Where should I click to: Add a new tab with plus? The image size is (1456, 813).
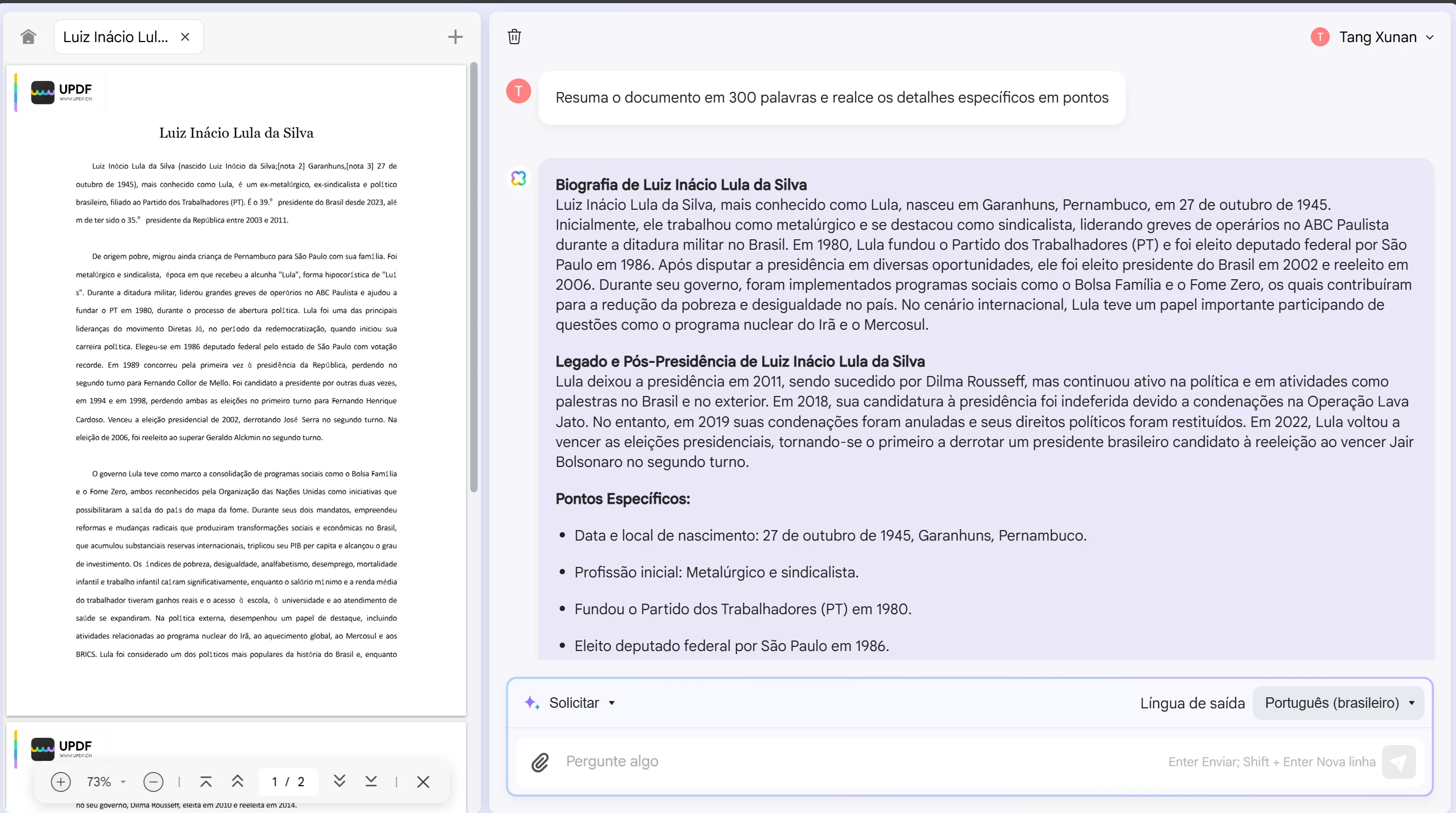[455, 37]
